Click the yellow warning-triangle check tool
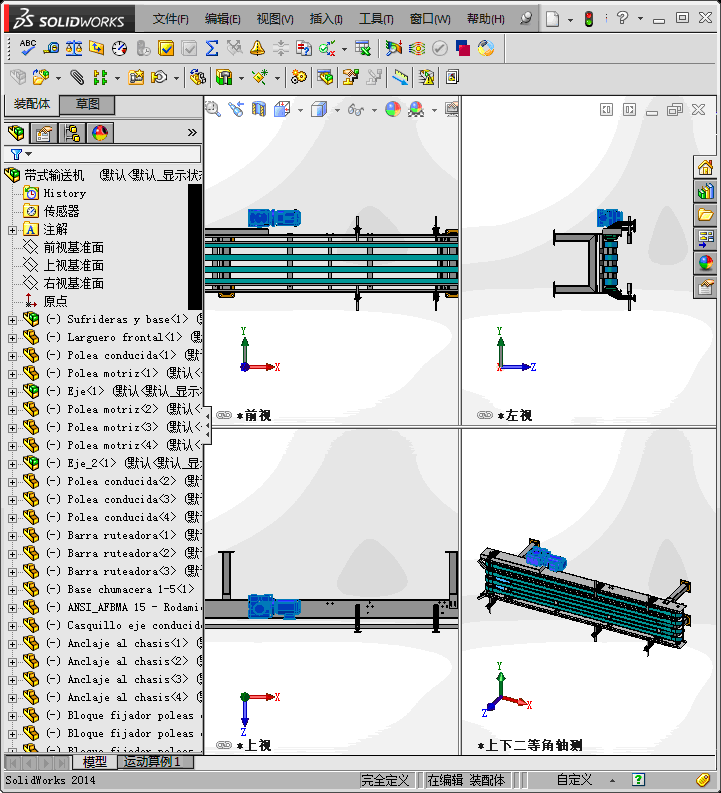This screenshot has width=721, height=793. tap(257, 49)
